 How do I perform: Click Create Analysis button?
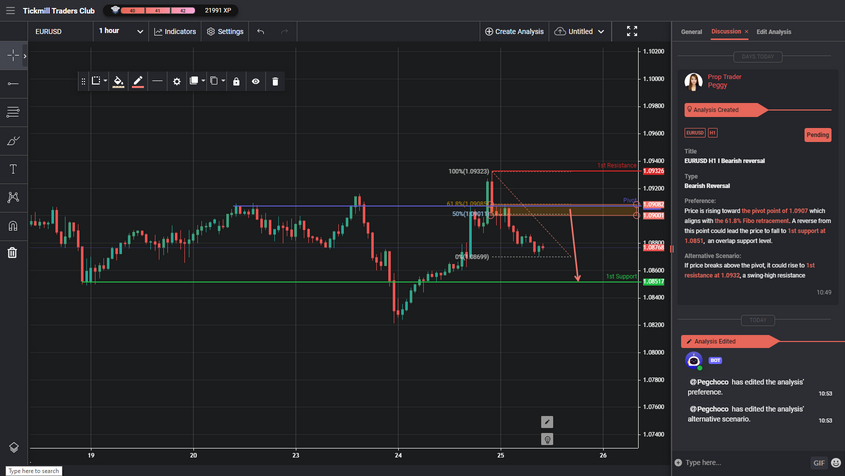pos(514,31)
